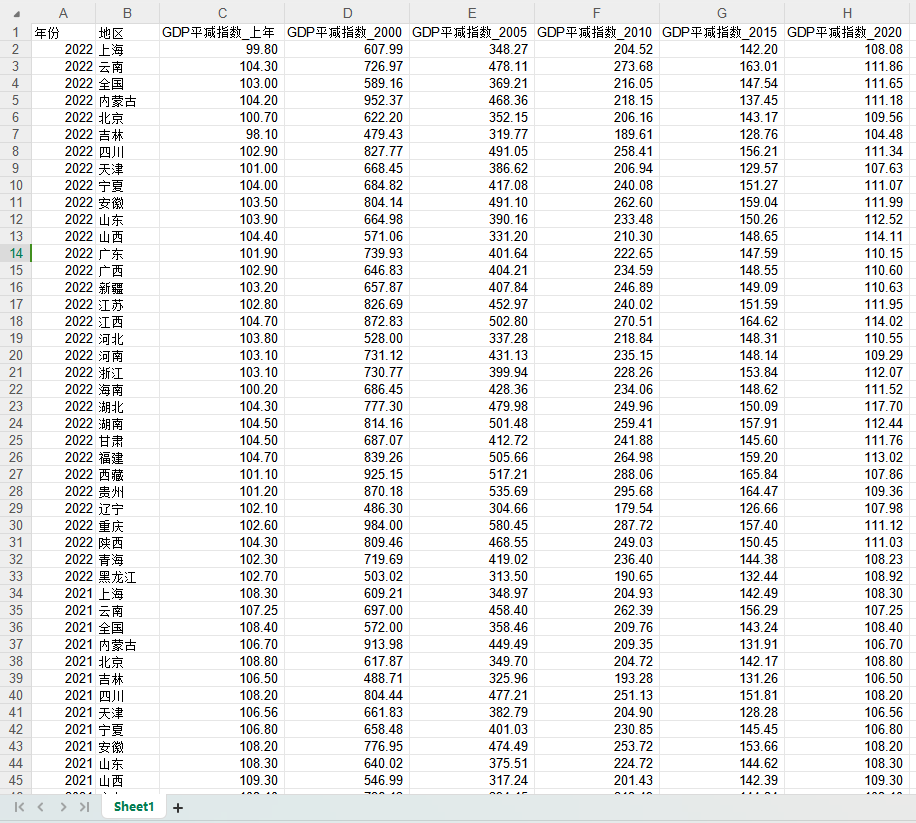This screenshot has width=916, height=823.
Task: Jump to the first sheet with navigation arrow
Action: coord(19,807)
